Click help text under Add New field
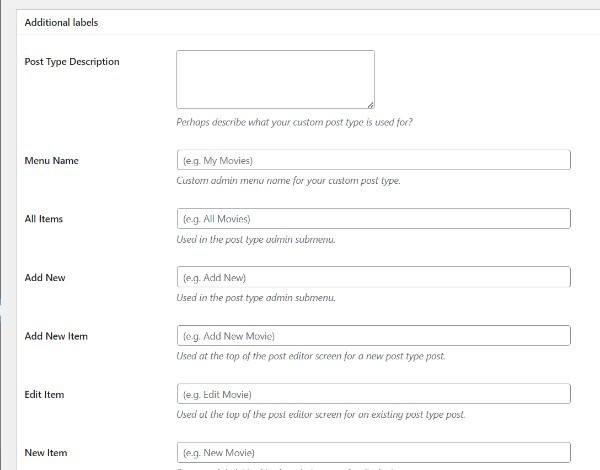This screenshot has height=470, width=600. pyautogui.click(x=256, y=298)
